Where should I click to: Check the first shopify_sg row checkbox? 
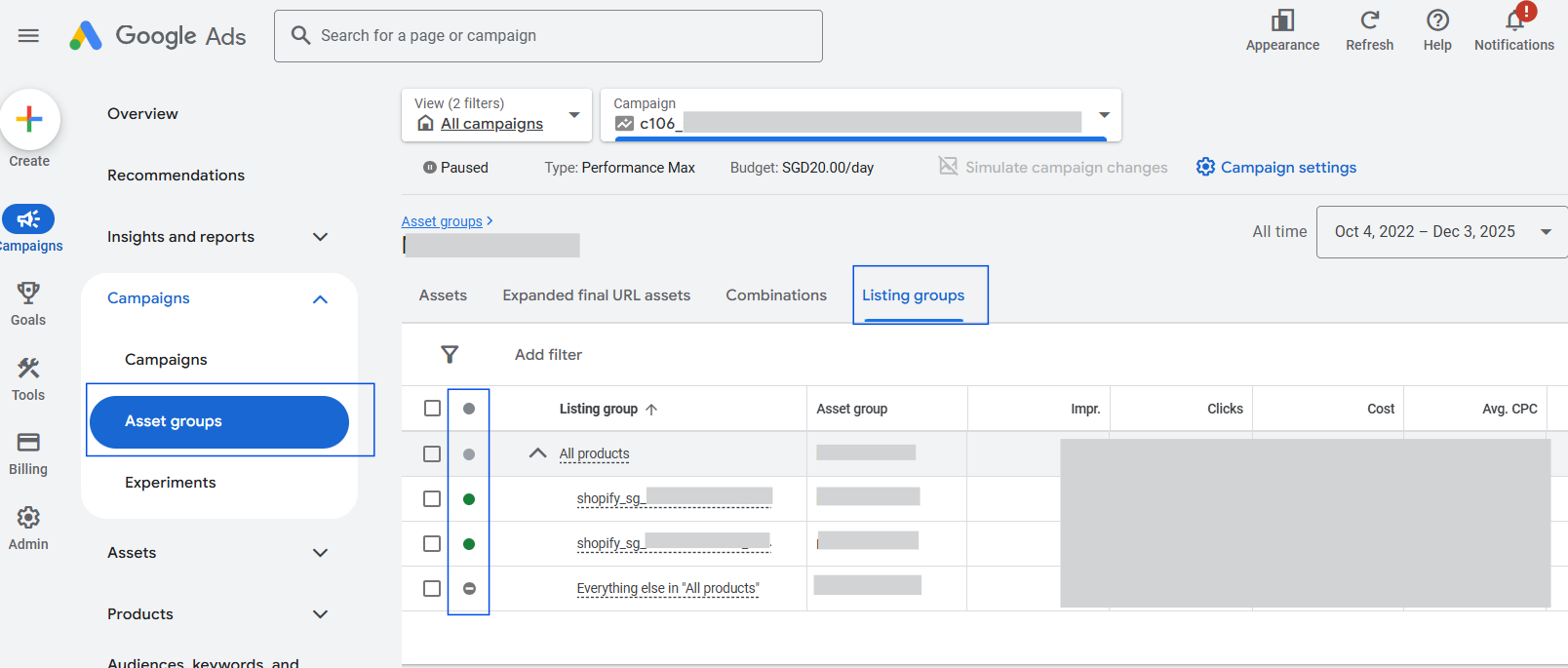[432, 498]
